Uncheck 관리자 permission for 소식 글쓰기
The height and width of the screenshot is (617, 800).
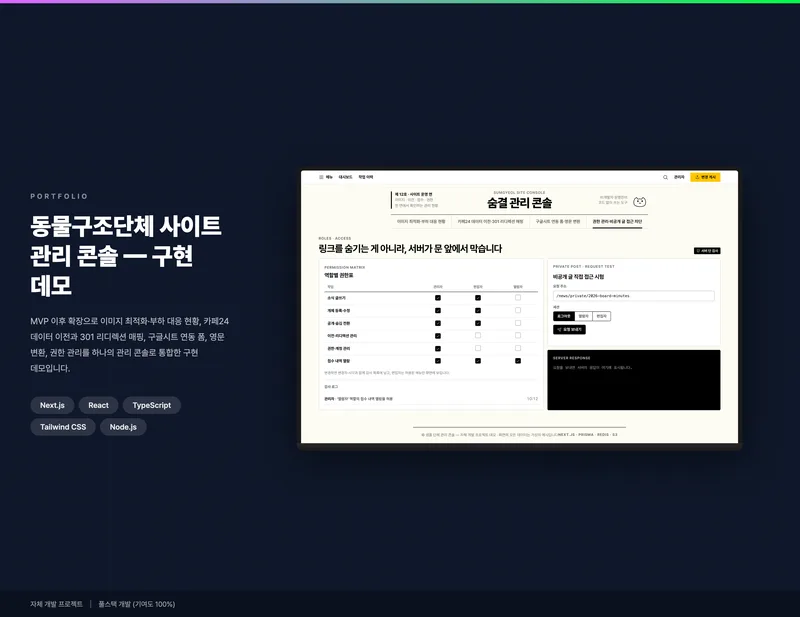pos(438,298)
